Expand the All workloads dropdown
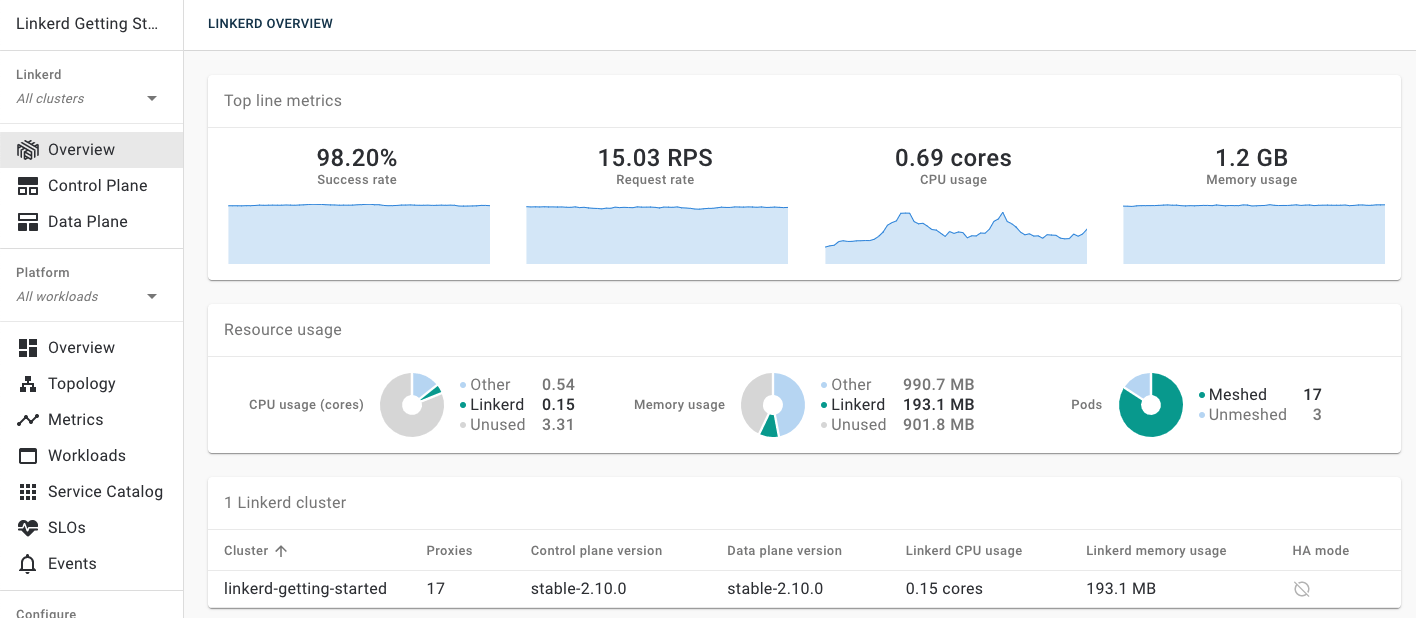The height and width of the screenshot is (618, 1416). (152, 297)
